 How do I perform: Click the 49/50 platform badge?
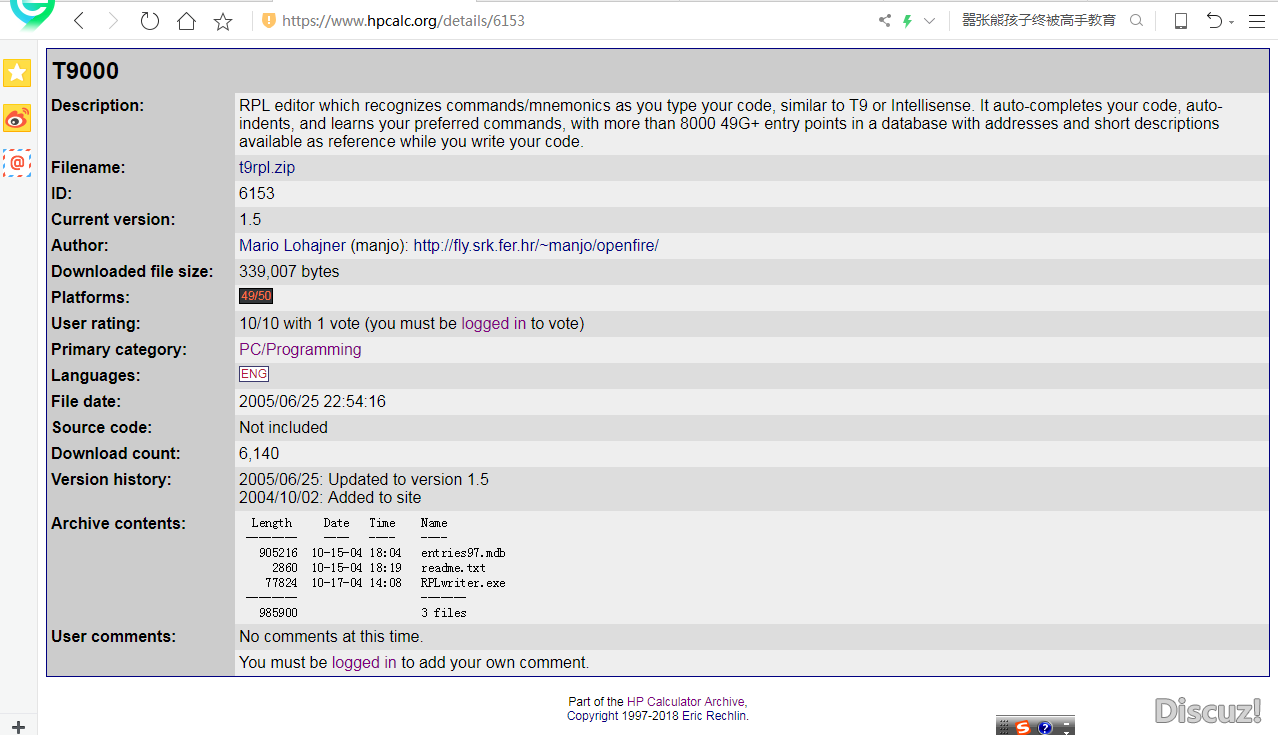tap(256, 296)
